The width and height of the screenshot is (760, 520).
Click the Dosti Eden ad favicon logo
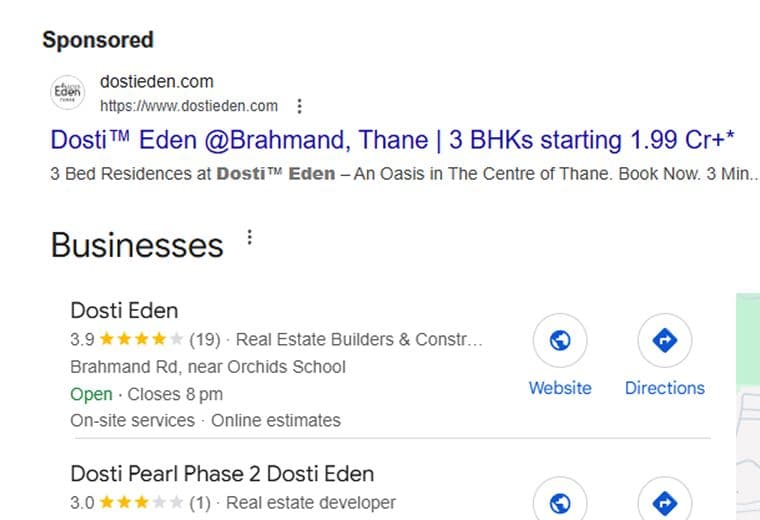[x=68, y=93]
